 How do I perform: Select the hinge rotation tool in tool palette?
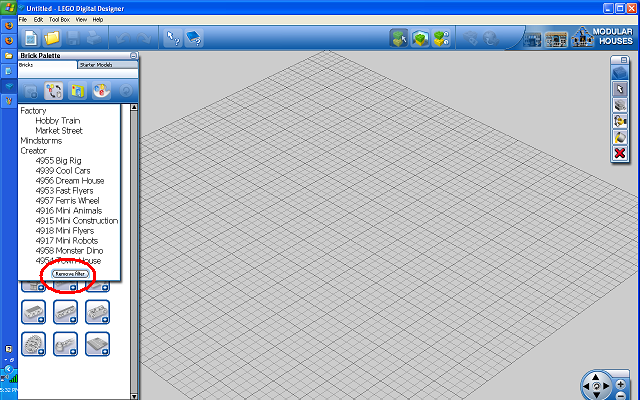[x=620, y=121]
